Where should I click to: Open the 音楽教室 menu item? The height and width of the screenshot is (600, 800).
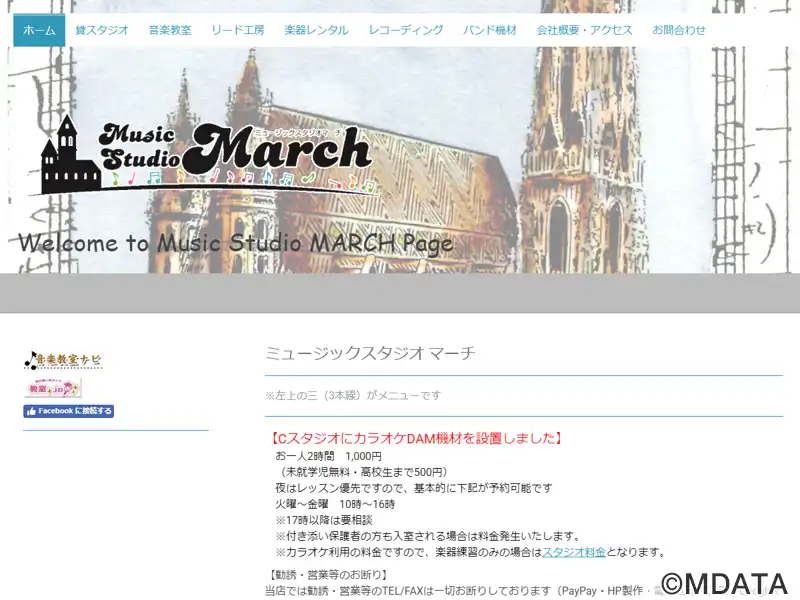[170, 30]
